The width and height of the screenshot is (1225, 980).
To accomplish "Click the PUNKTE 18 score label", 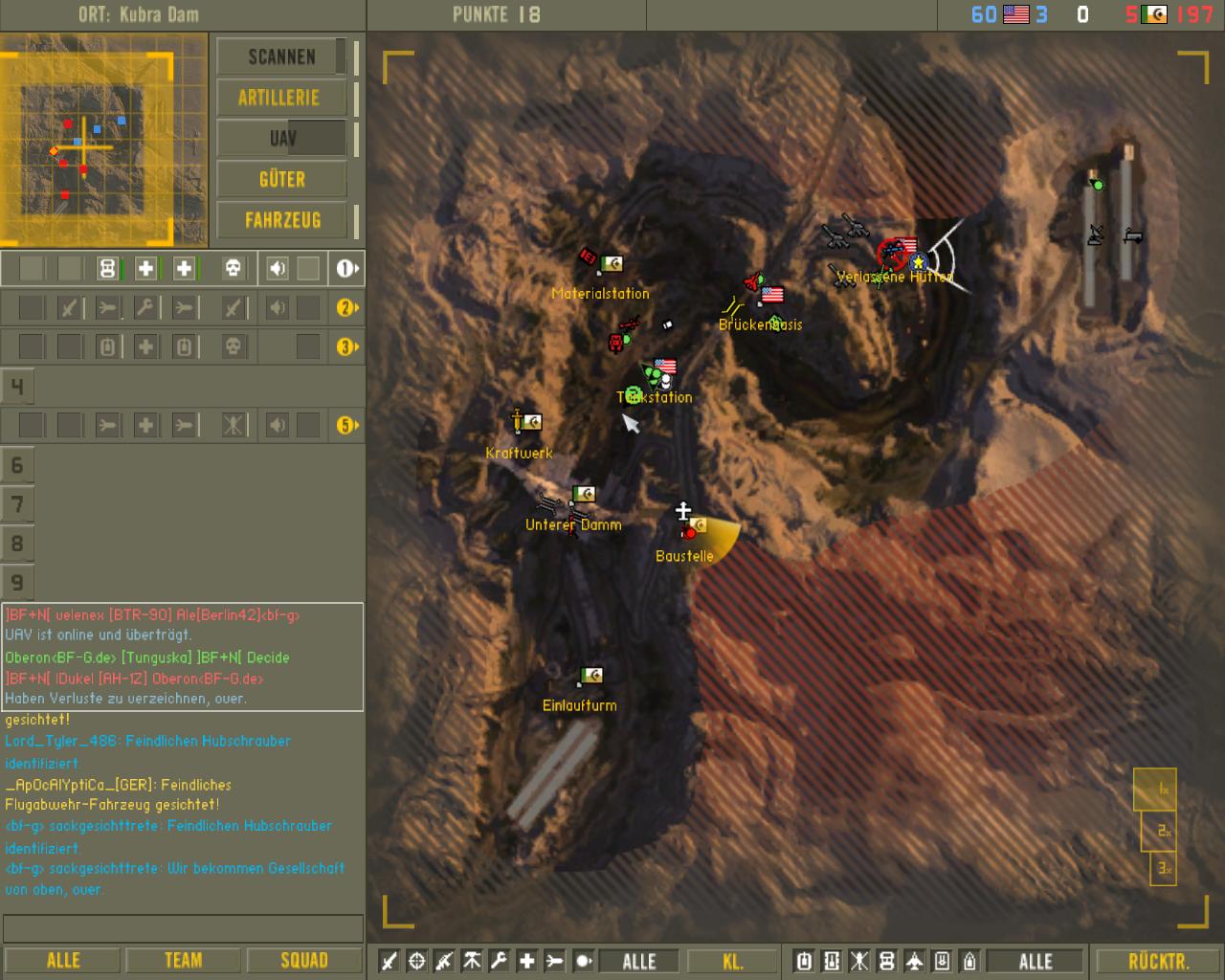I will click(x=497, y=14).
